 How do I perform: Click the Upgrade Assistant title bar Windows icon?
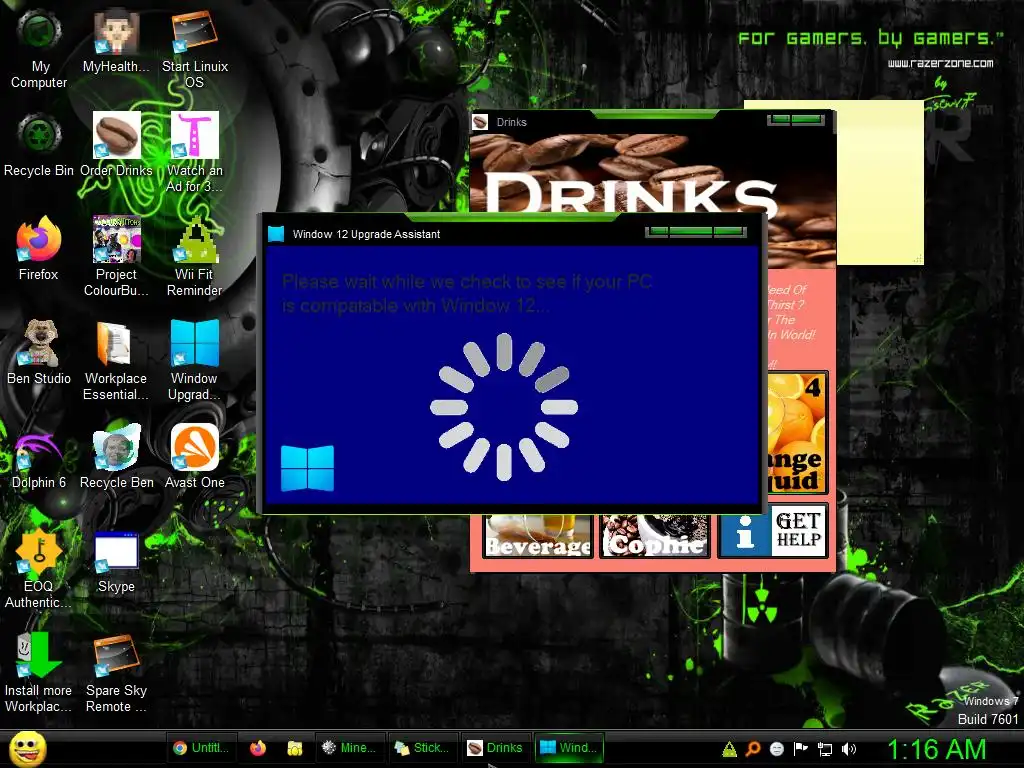276,234
